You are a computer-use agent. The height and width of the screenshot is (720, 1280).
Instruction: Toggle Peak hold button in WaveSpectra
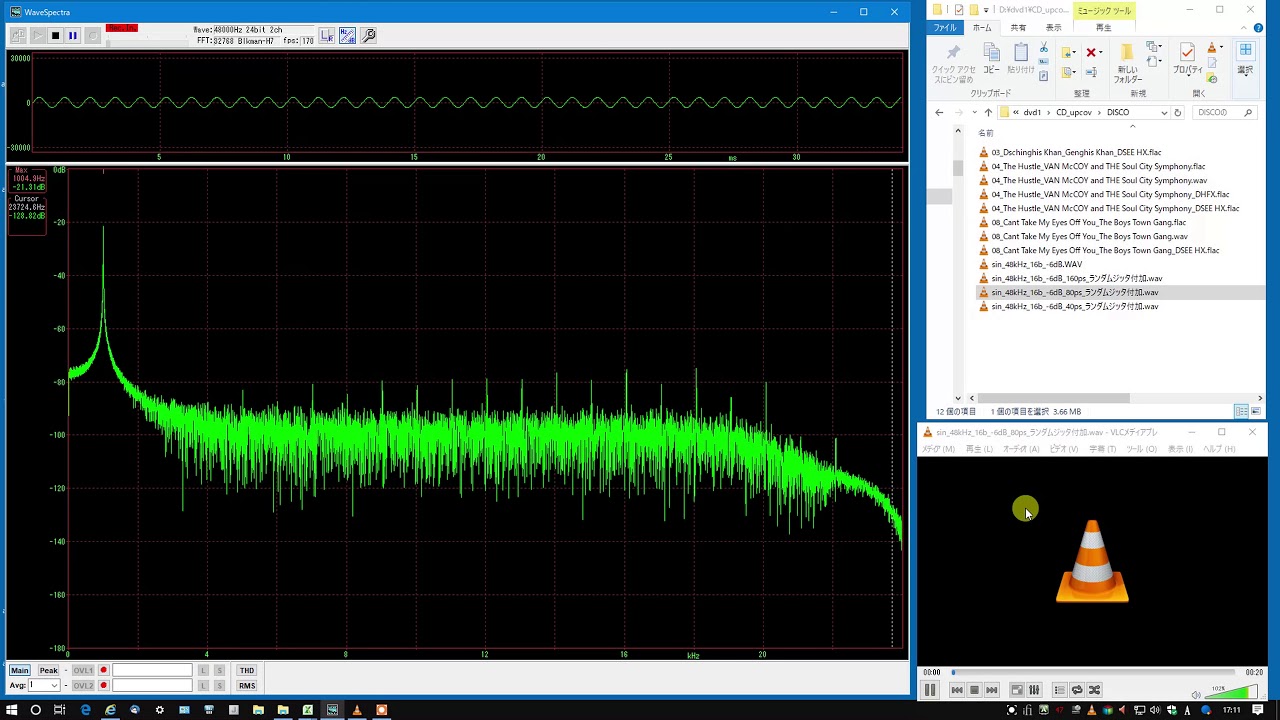click(x=49, y=670)
